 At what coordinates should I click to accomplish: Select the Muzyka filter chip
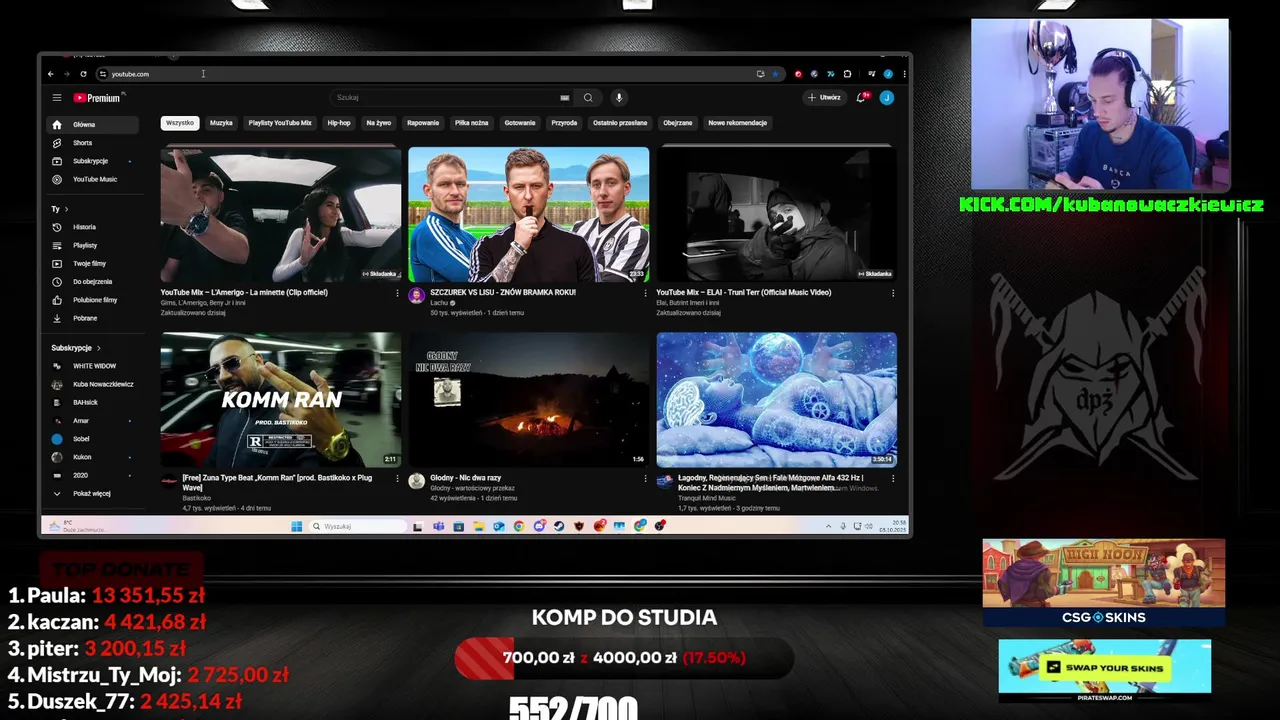[221, 123]
